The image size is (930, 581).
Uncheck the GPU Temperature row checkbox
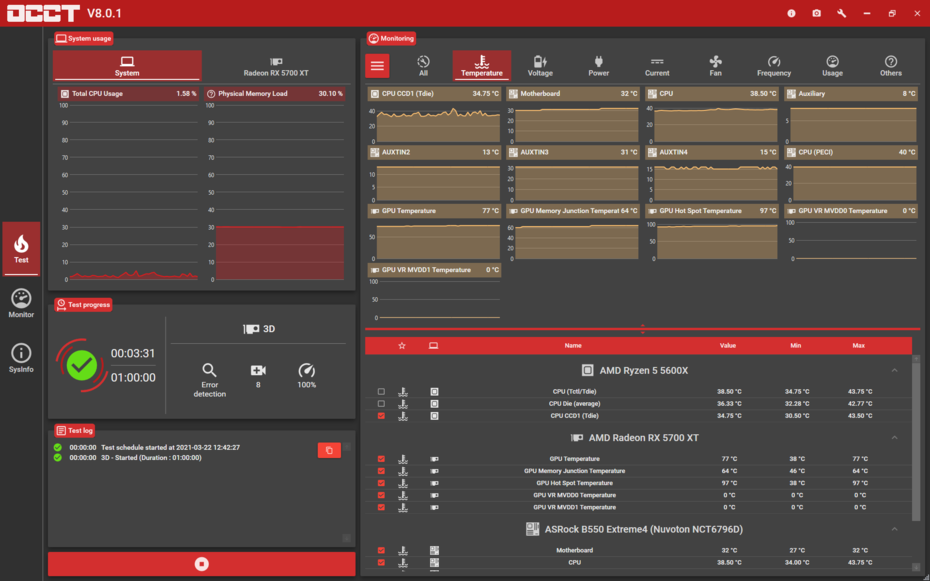coord(381,459)
